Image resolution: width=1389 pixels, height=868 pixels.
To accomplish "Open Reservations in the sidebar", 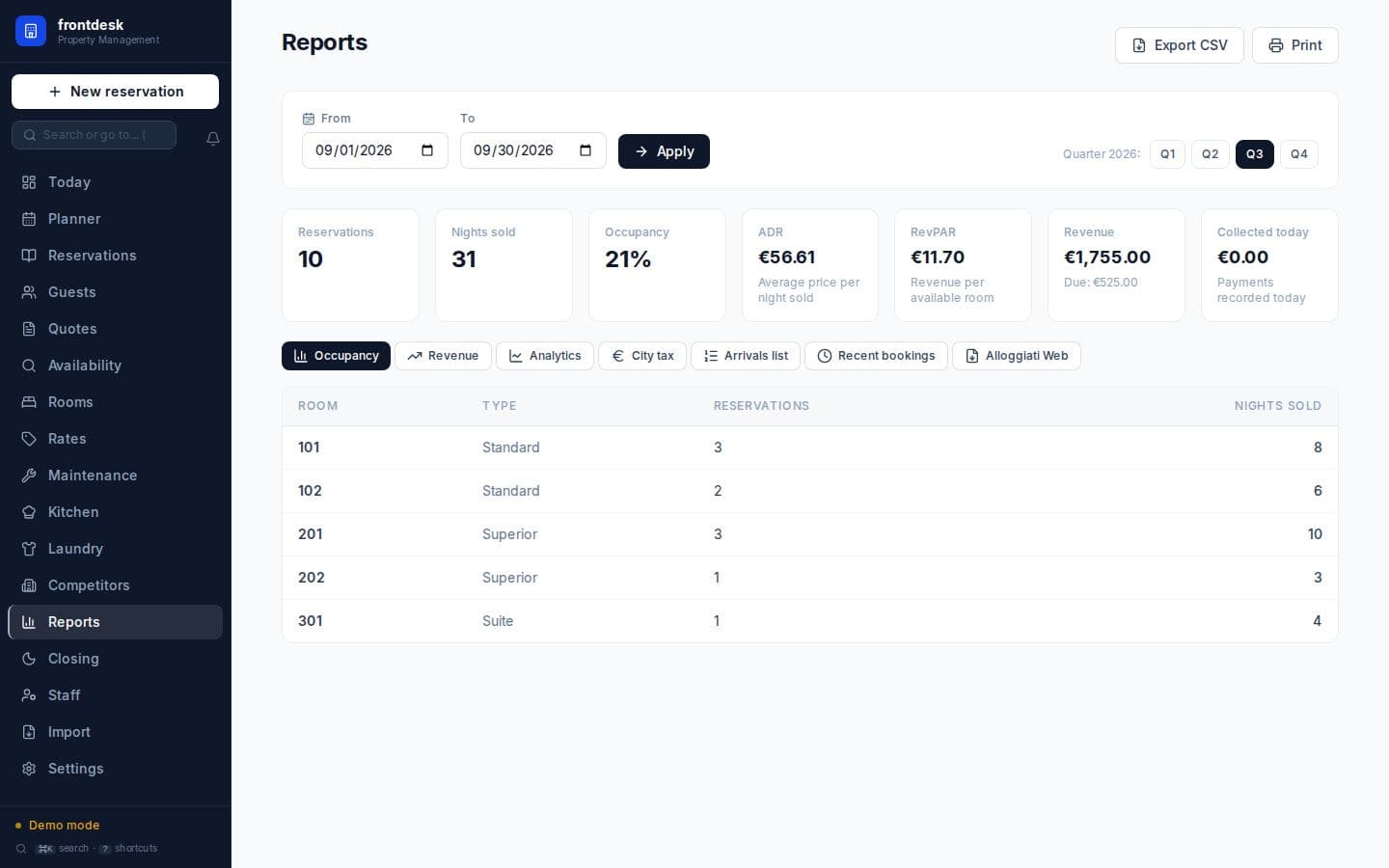I will pos(115,256).
